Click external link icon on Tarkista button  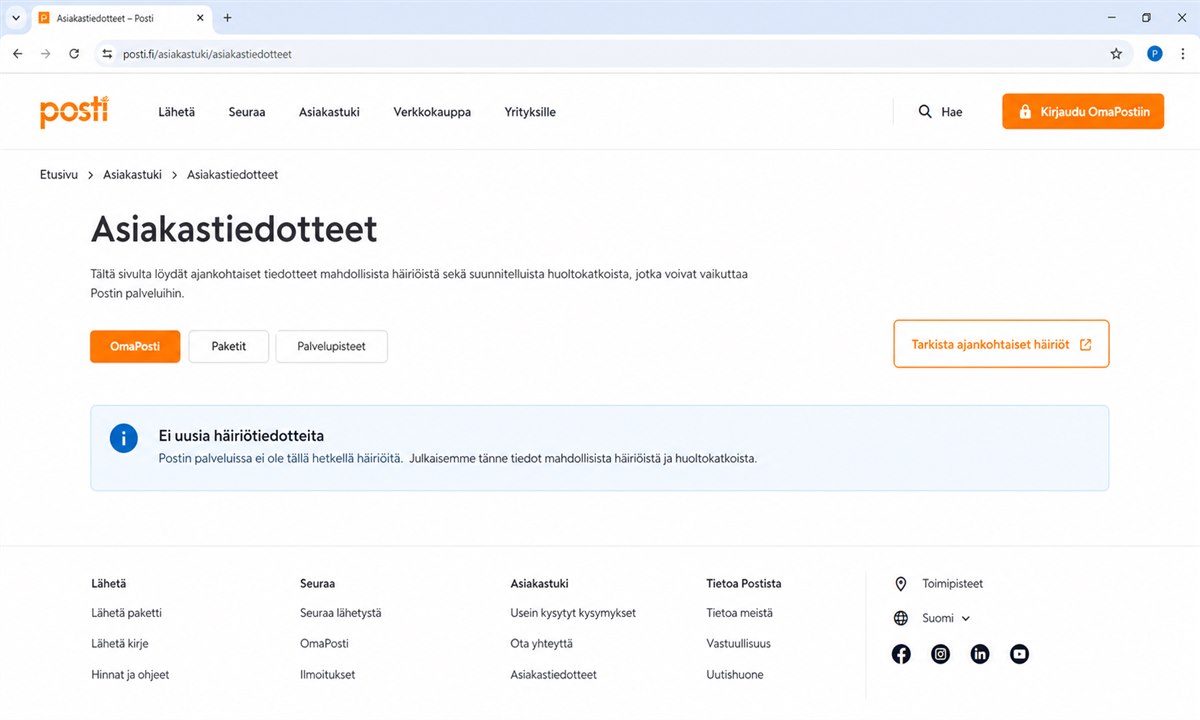pyautogui.click(x=1085, y=345)
